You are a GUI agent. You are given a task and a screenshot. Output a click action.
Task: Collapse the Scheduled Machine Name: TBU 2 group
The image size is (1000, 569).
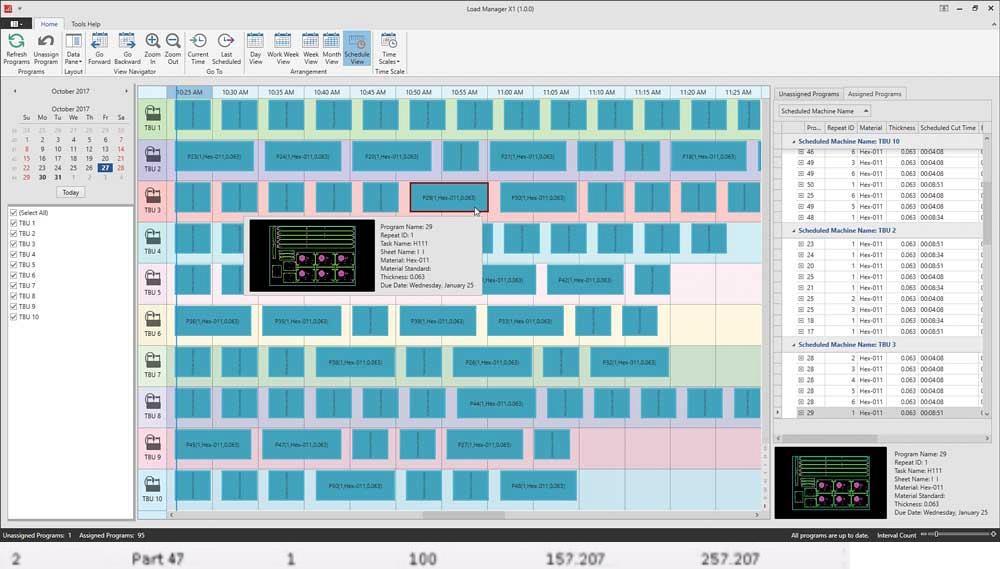click(x=795, y=232)
